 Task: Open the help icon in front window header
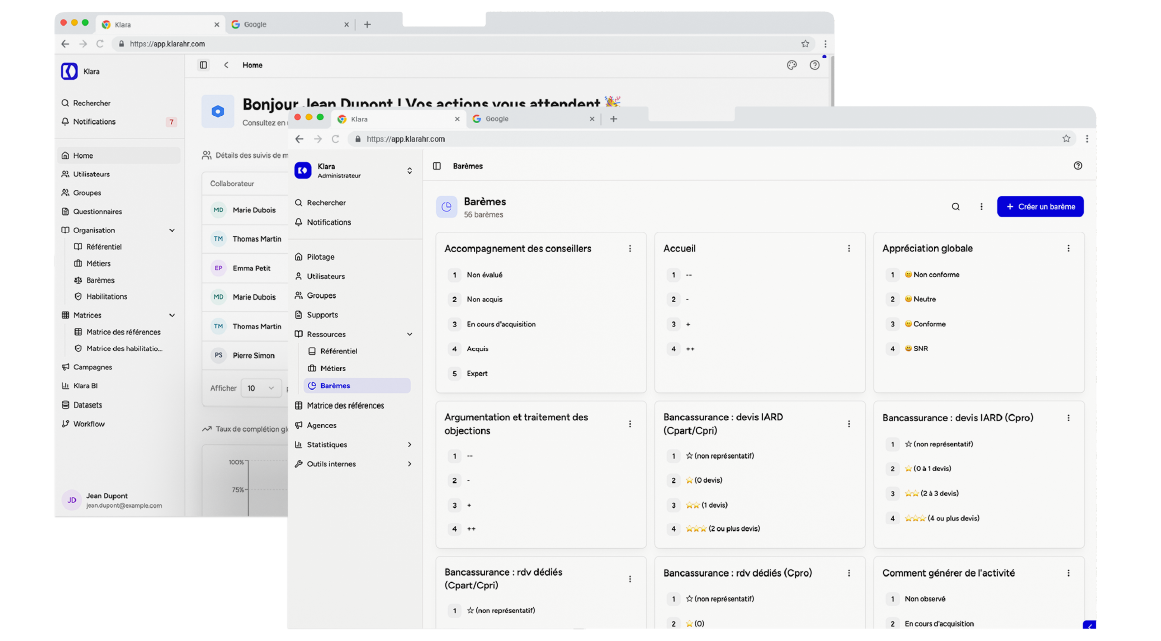tap(1077, 166)
